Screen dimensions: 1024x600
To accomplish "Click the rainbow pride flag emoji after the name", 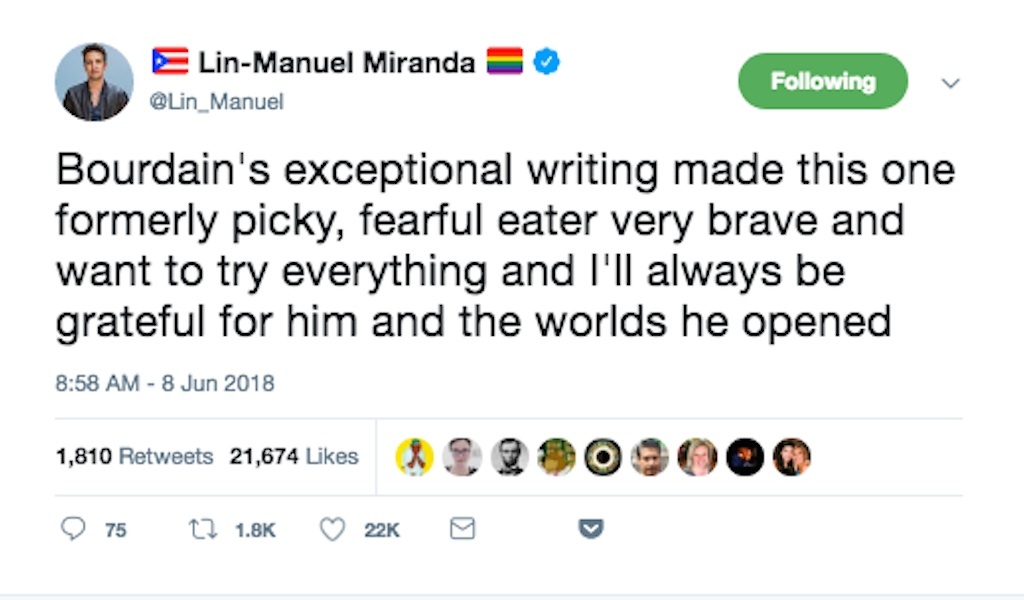I will coord(505,61).
